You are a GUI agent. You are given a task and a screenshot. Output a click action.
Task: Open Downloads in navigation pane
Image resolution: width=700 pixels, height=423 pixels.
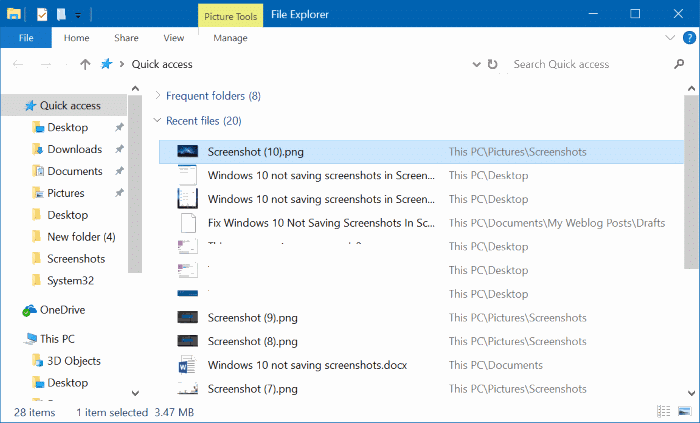pyautogui.click(x=75, y=149)
